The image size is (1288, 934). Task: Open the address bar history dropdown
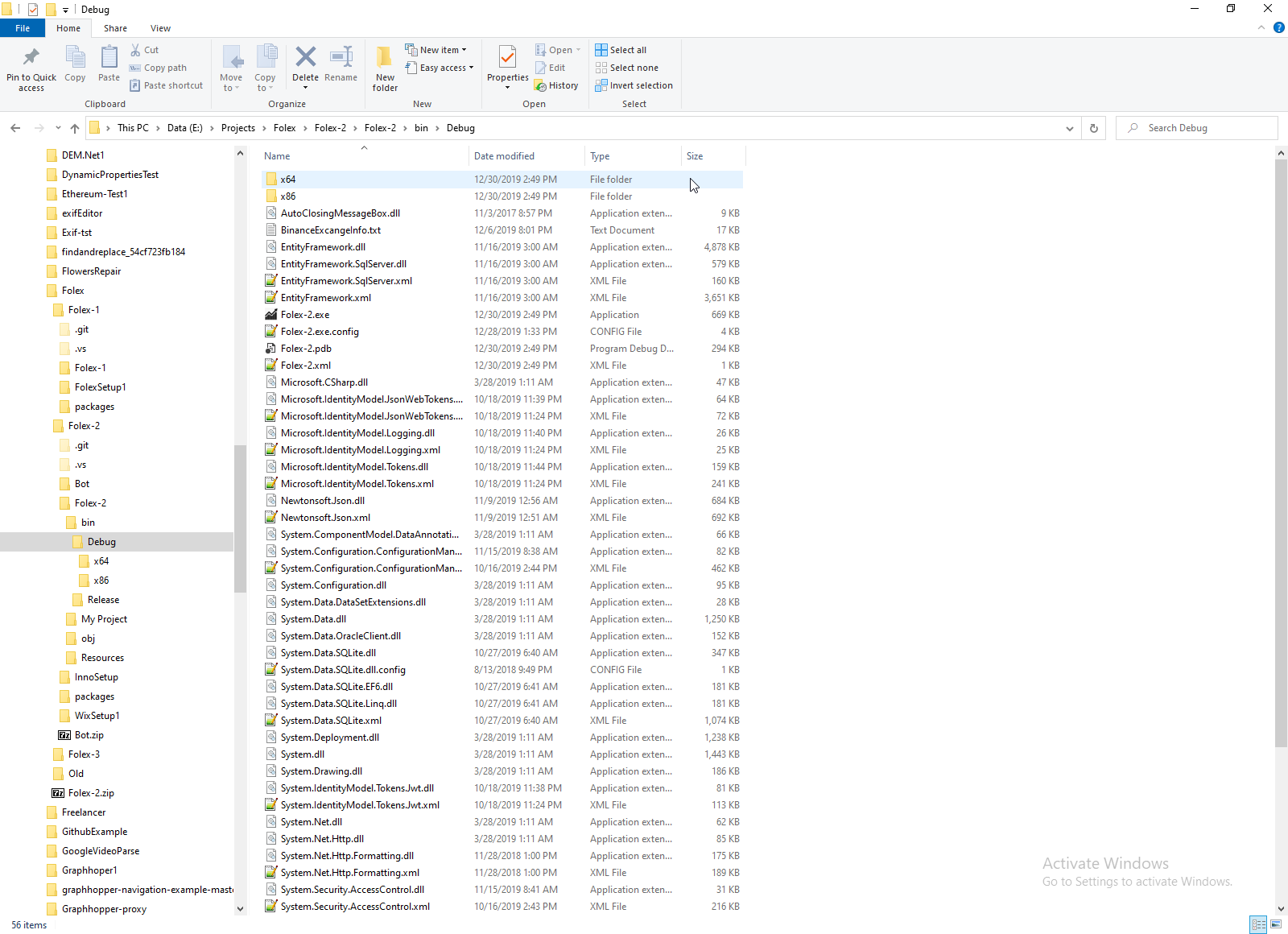pos(1069,128)
